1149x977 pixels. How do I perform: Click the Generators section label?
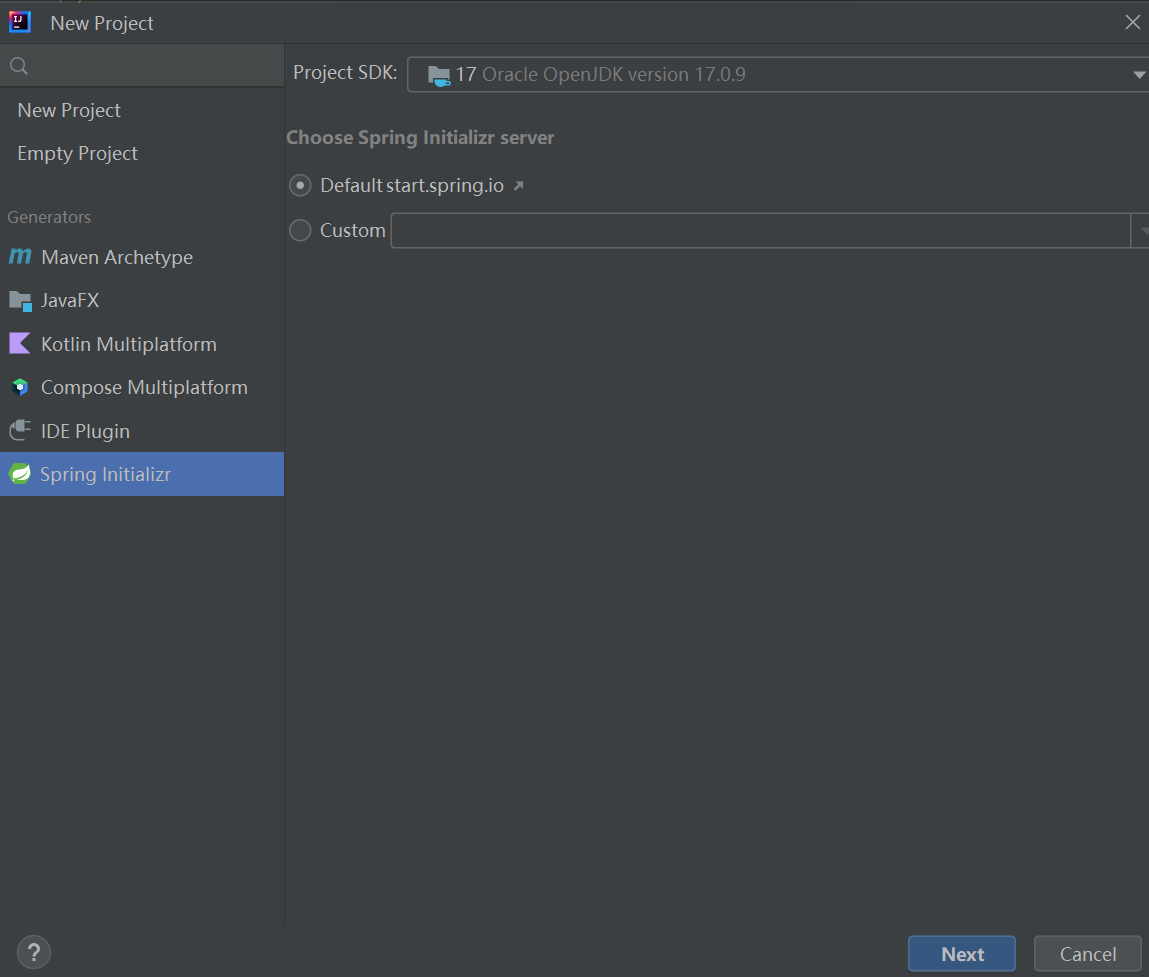click(49, 217)
